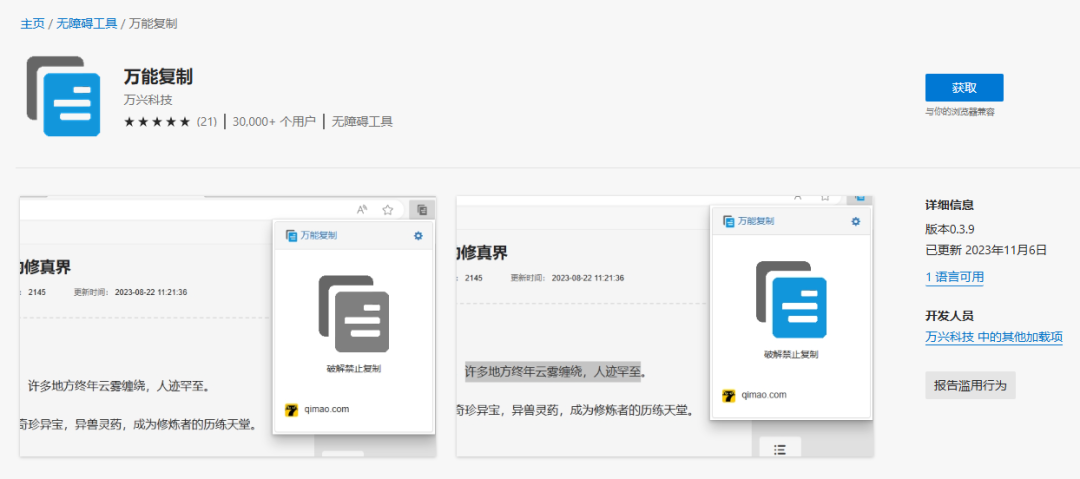Click the 已更新 2023年11月6日 text

coord(986,249)
